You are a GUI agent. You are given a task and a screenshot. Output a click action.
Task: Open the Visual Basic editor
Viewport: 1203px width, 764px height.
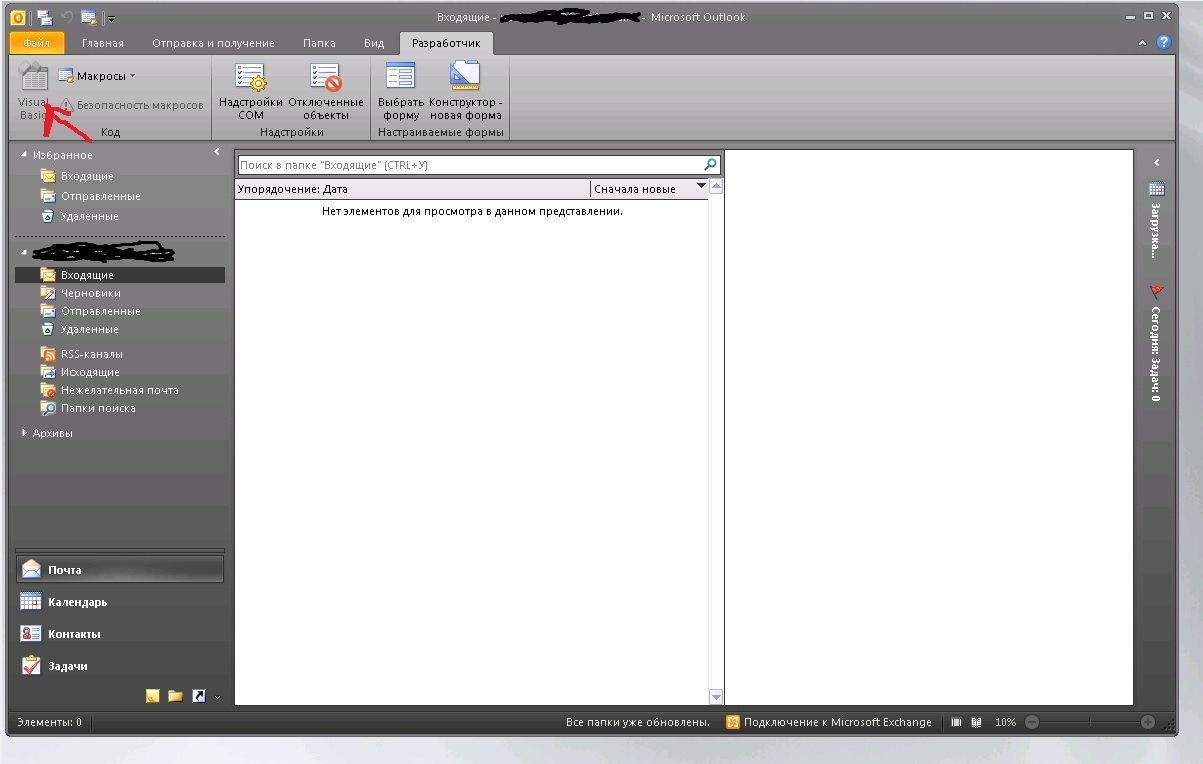34,91
